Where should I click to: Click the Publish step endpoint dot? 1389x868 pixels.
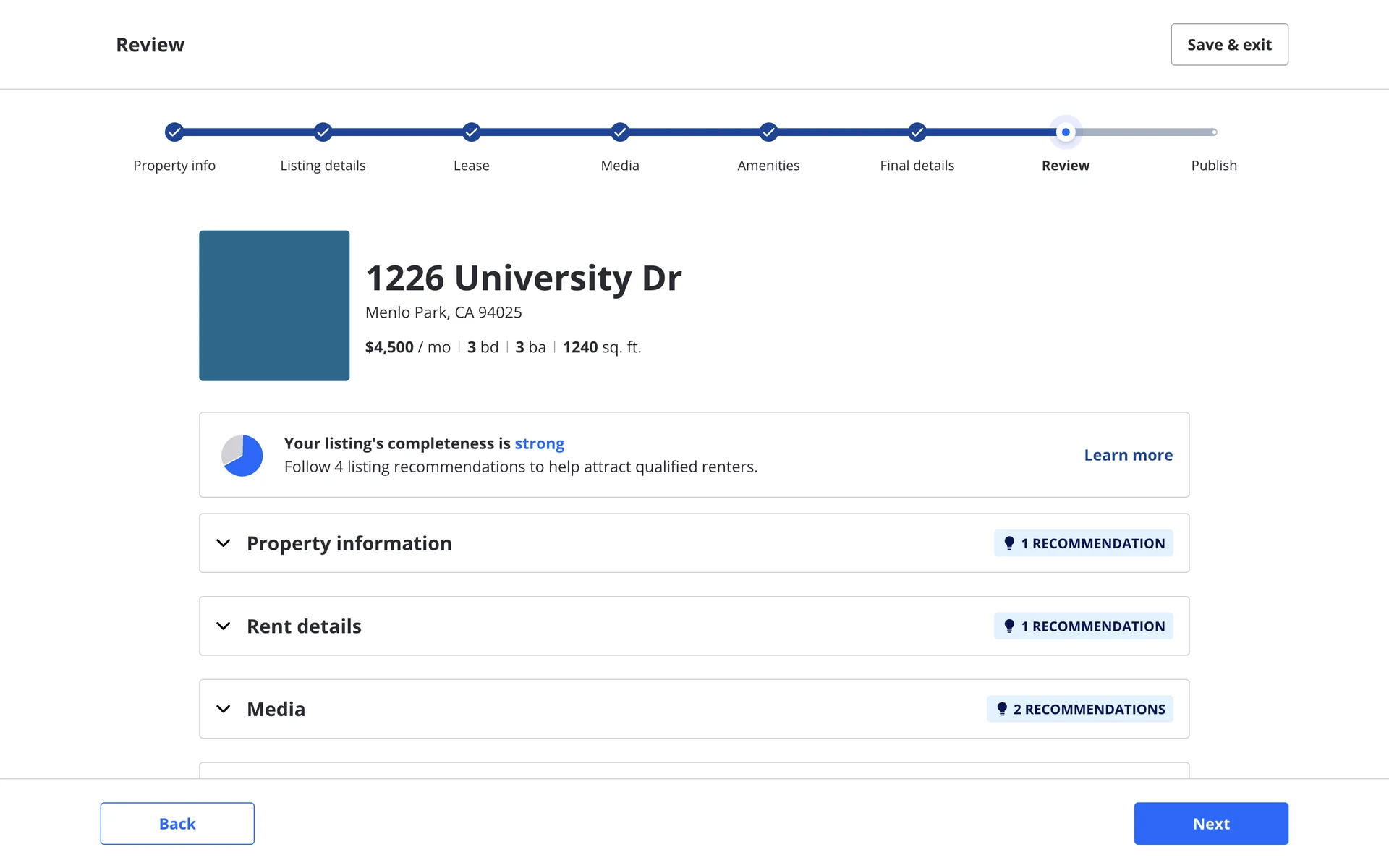1214,132
